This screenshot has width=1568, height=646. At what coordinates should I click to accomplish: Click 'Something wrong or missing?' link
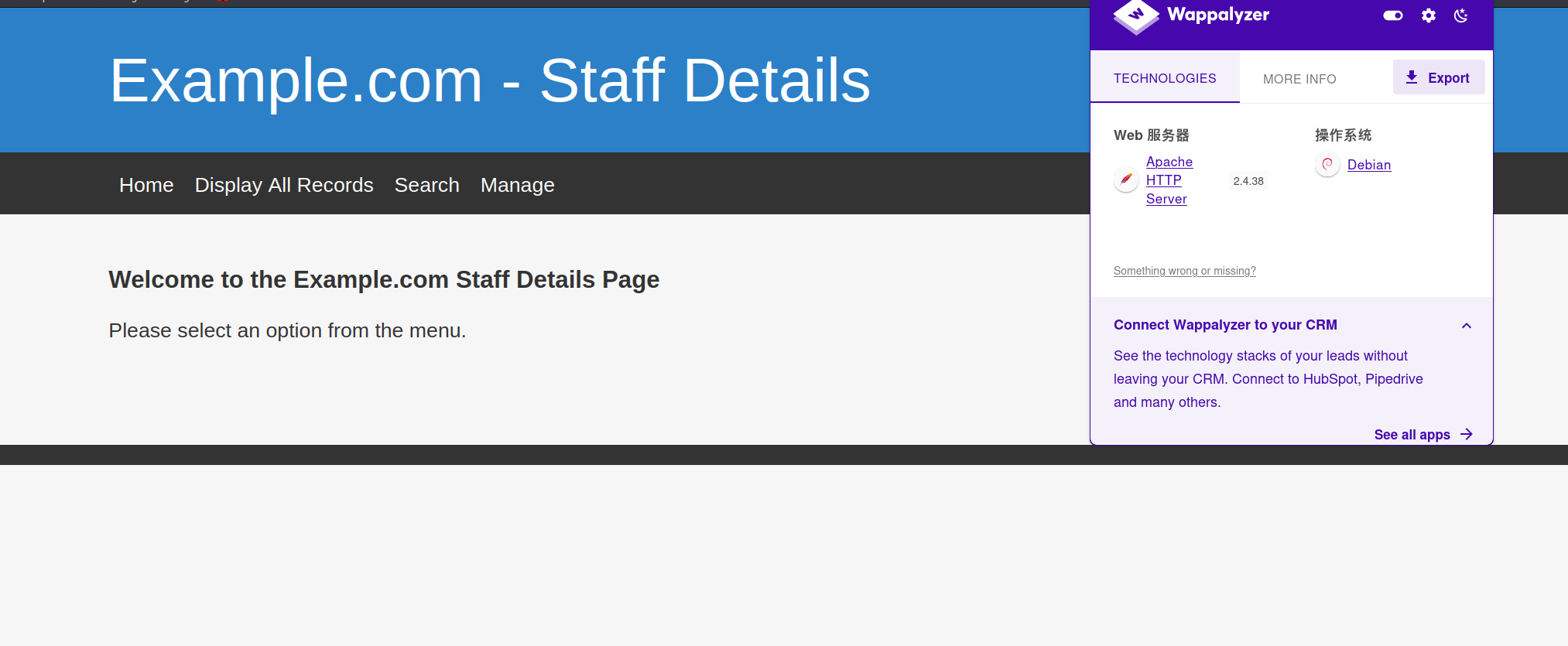[1184, 271]
